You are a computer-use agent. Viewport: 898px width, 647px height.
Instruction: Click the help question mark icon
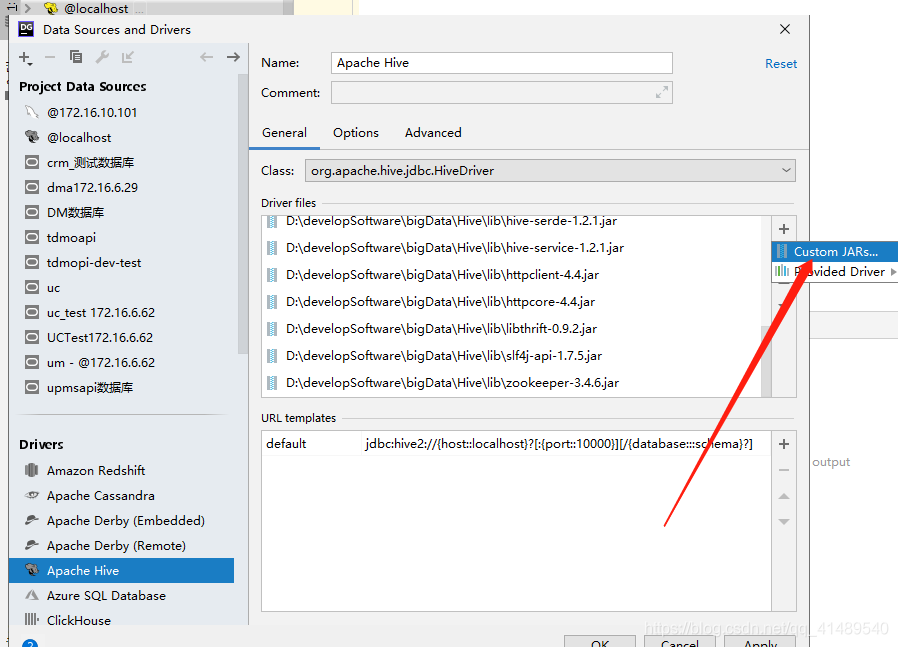30,643
